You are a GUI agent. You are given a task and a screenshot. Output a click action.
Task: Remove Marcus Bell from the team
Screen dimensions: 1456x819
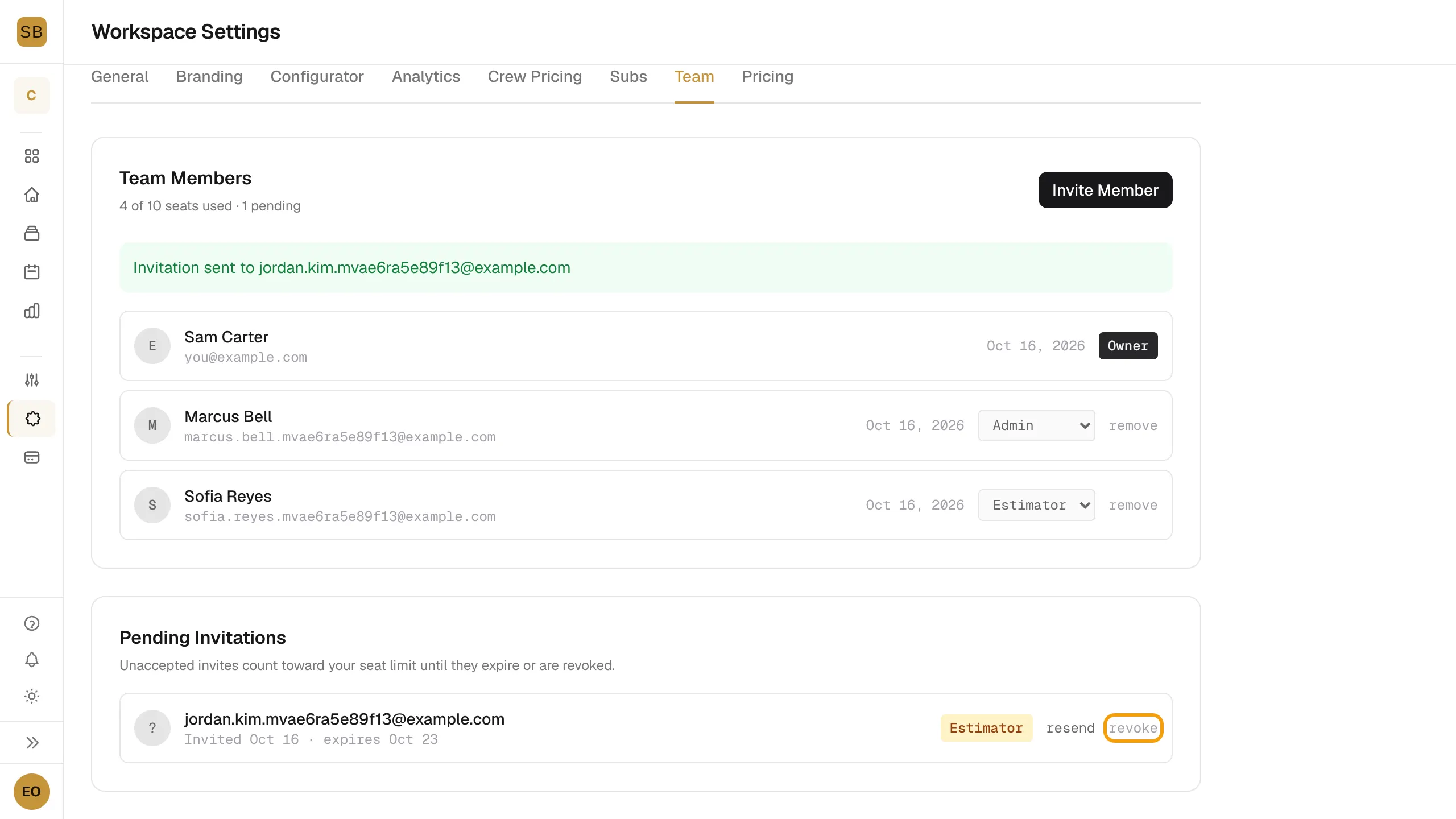(1133, 425)
